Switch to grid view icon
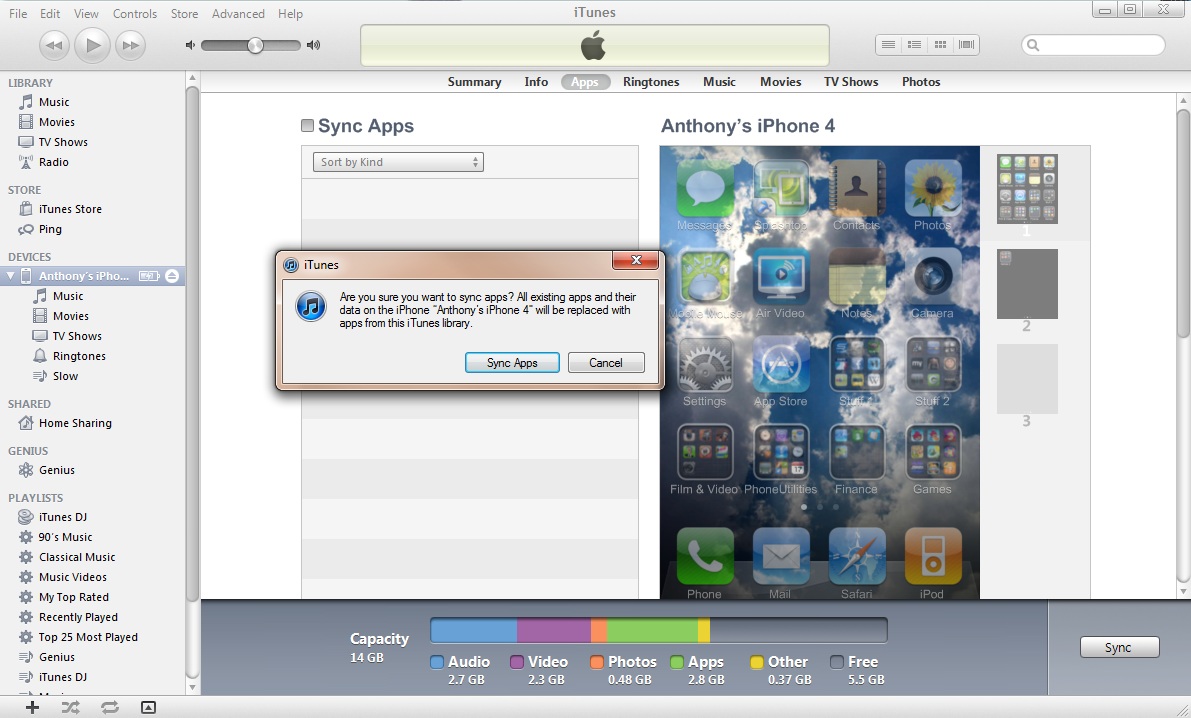This screenshot has height=718, width=1191. 940,45
